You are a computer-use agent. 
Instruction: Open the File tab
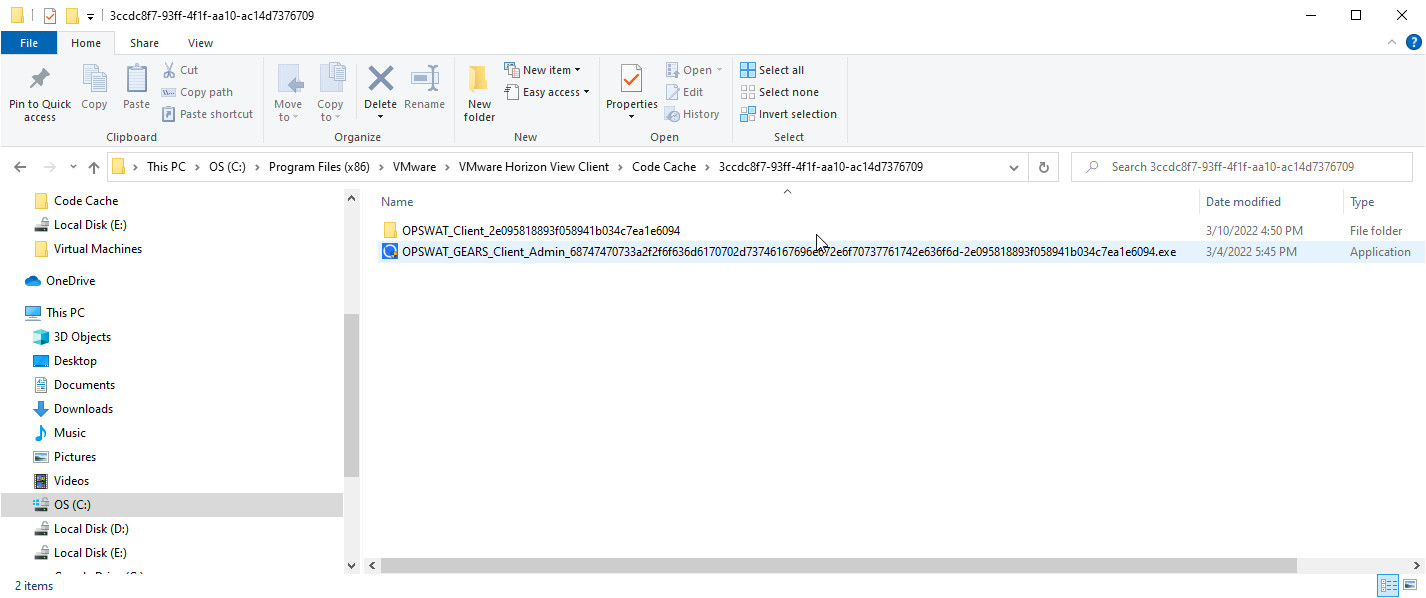pos(29,43)
